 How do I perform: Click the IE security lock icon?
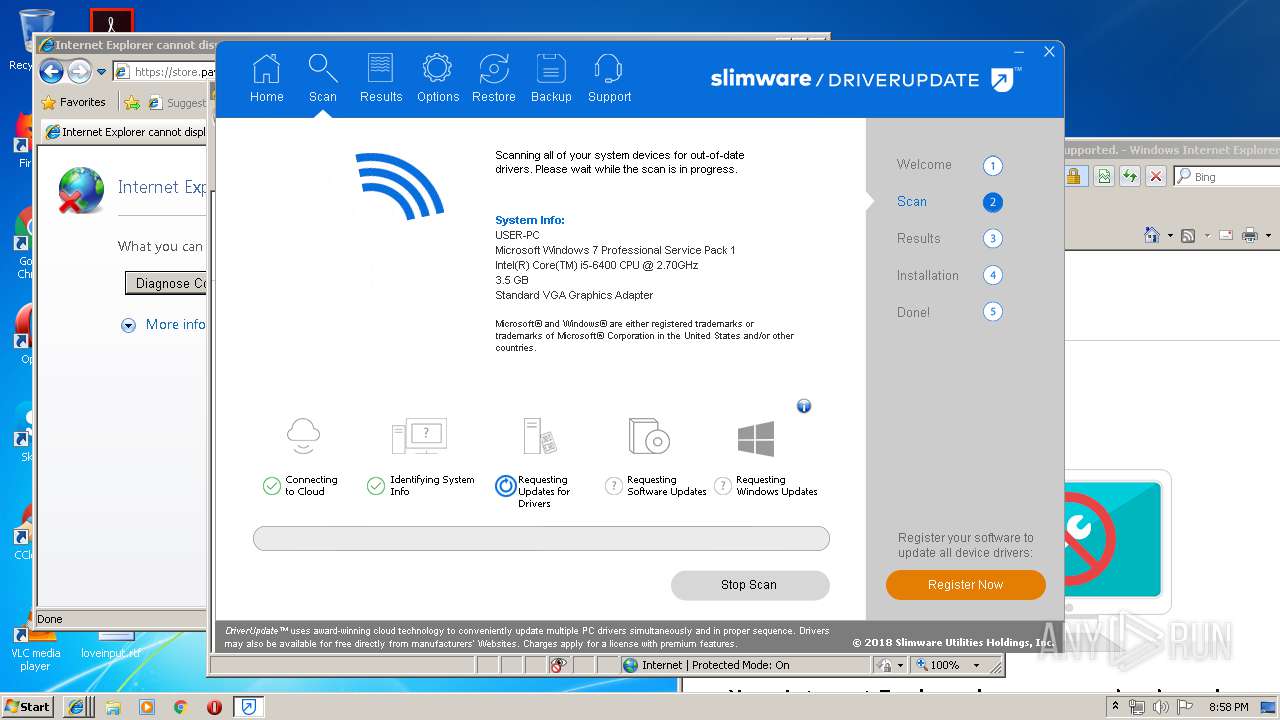[1075, 177]
